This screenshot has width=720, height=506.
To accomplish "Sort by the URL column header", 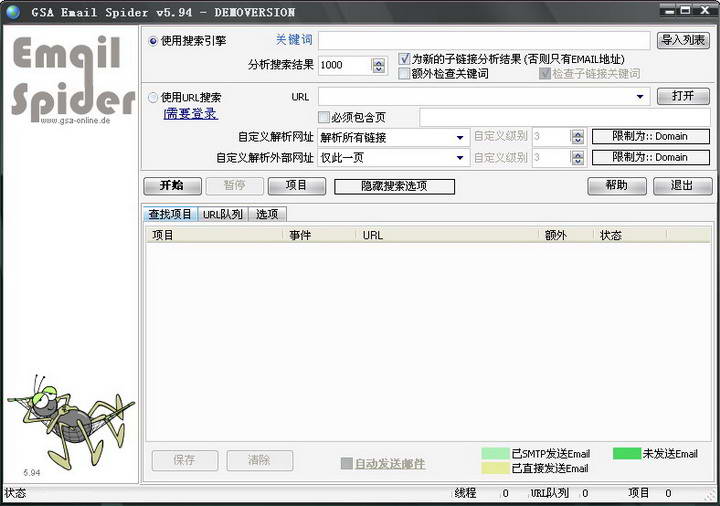I will pyautogui.click(x=447, y=235).
